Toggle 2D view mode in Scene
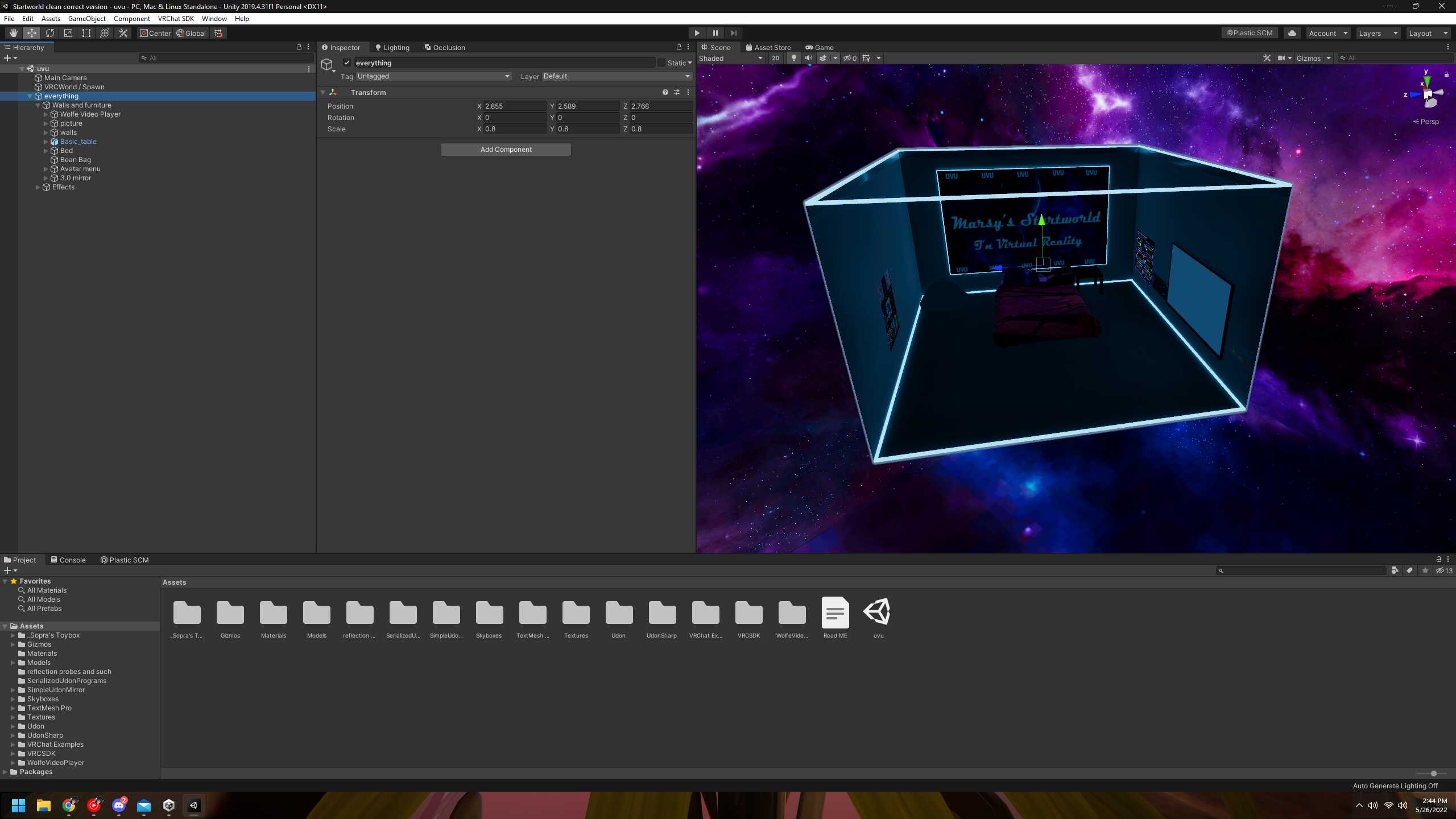The width and height of the screenshot is (1456, 819). tap(775, 58)
